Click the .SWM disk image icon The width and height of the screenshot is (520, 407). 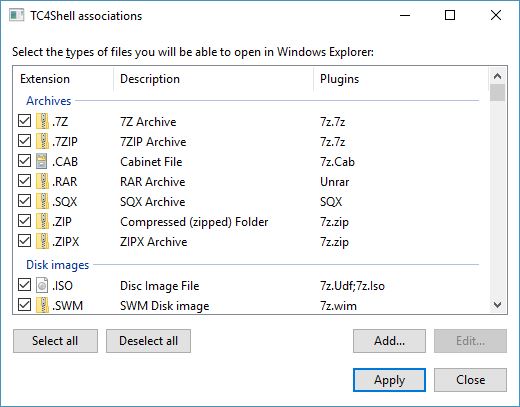(42, 305)
